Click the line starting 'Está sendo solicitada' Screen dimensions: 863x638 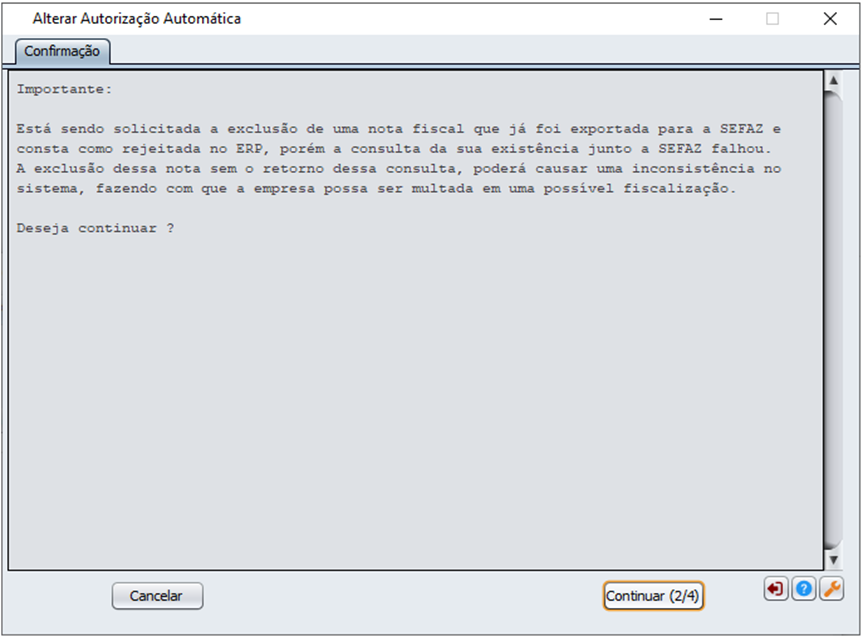(398, 129)
